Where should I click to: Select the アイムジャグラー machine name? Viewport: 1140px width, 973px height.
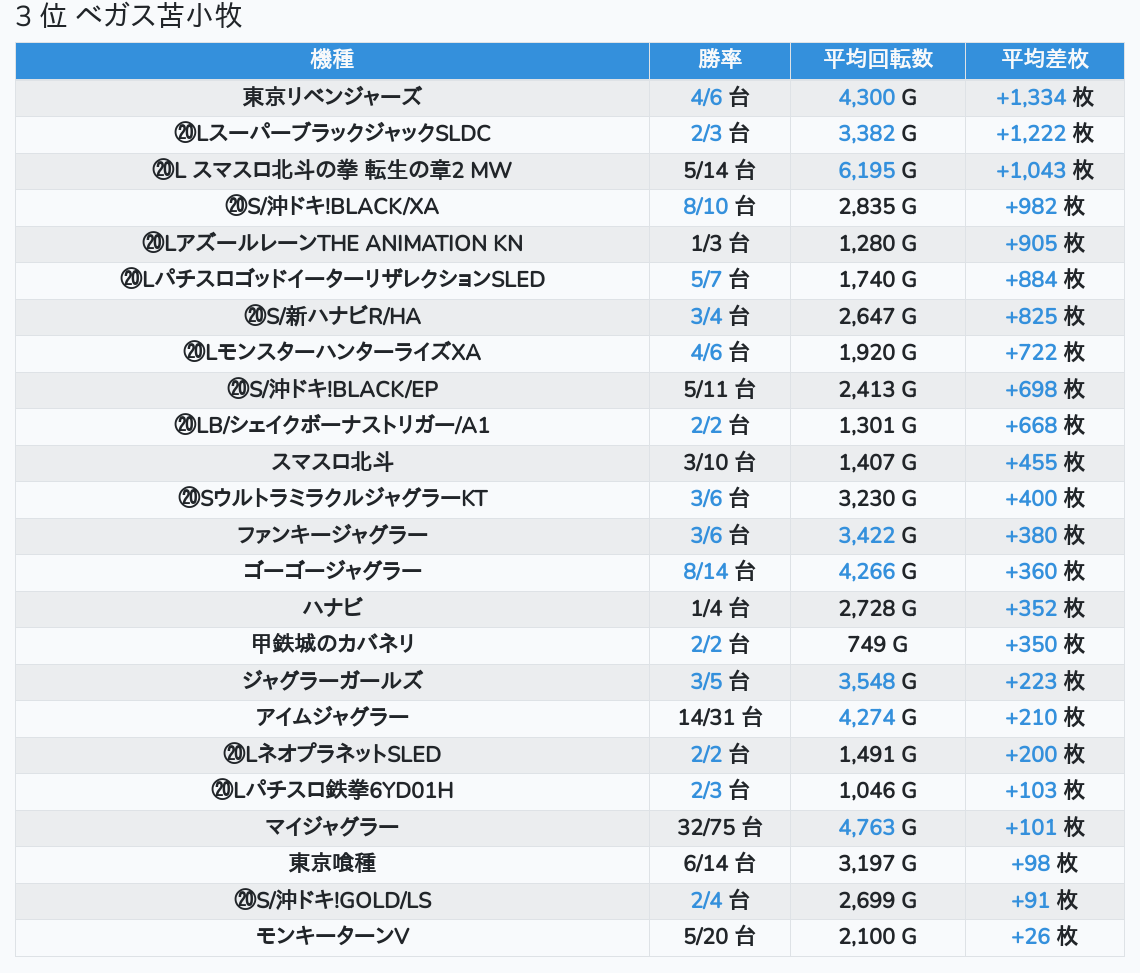(332, 717)
